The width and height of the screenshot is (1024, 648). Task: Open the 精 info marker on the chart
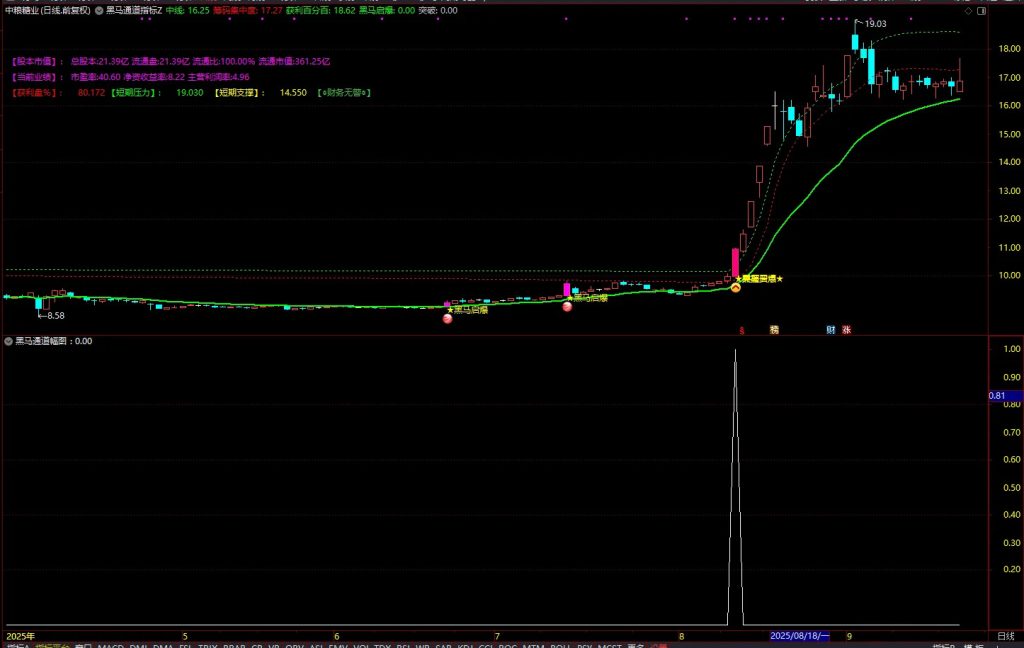[x=773, y=329]
